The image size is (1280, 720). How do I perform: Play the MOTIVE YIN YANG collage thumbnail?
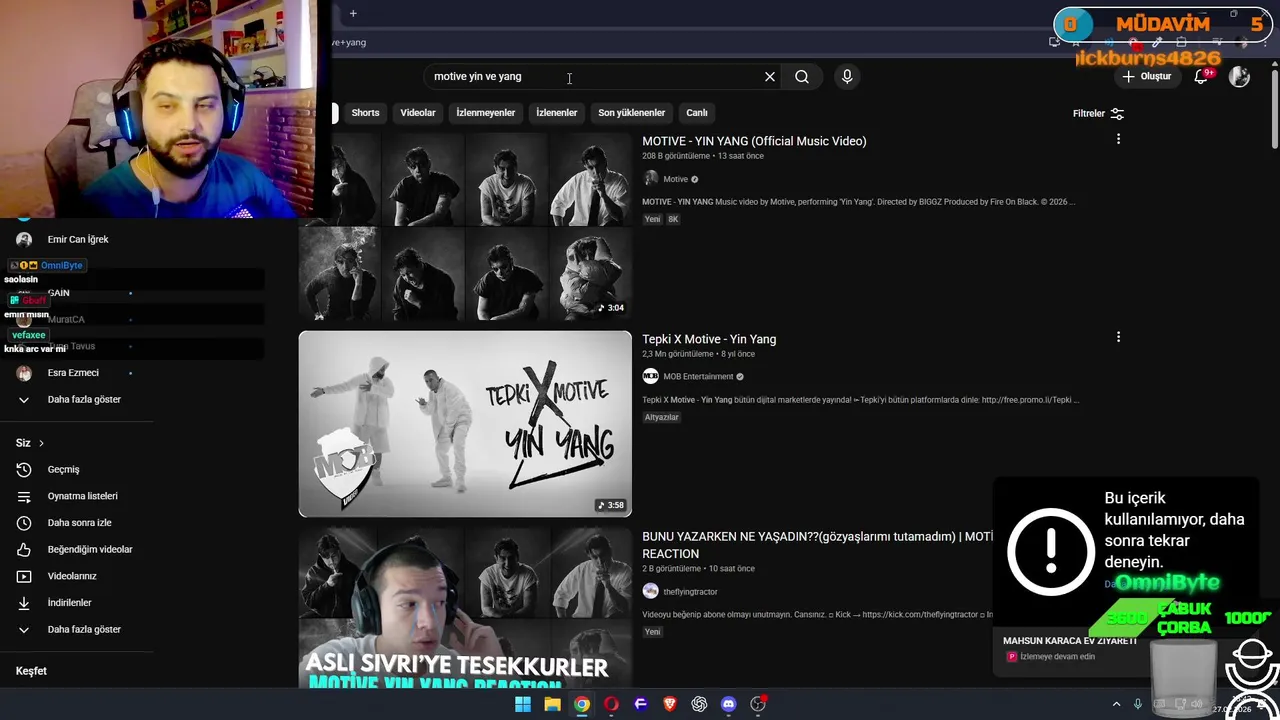point(465,226)
